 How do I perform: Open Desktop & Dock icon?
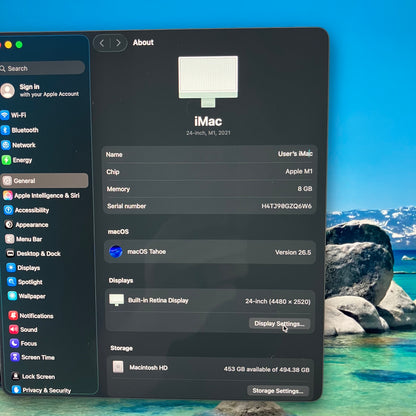pyautogui.click(x=10, y=253)
